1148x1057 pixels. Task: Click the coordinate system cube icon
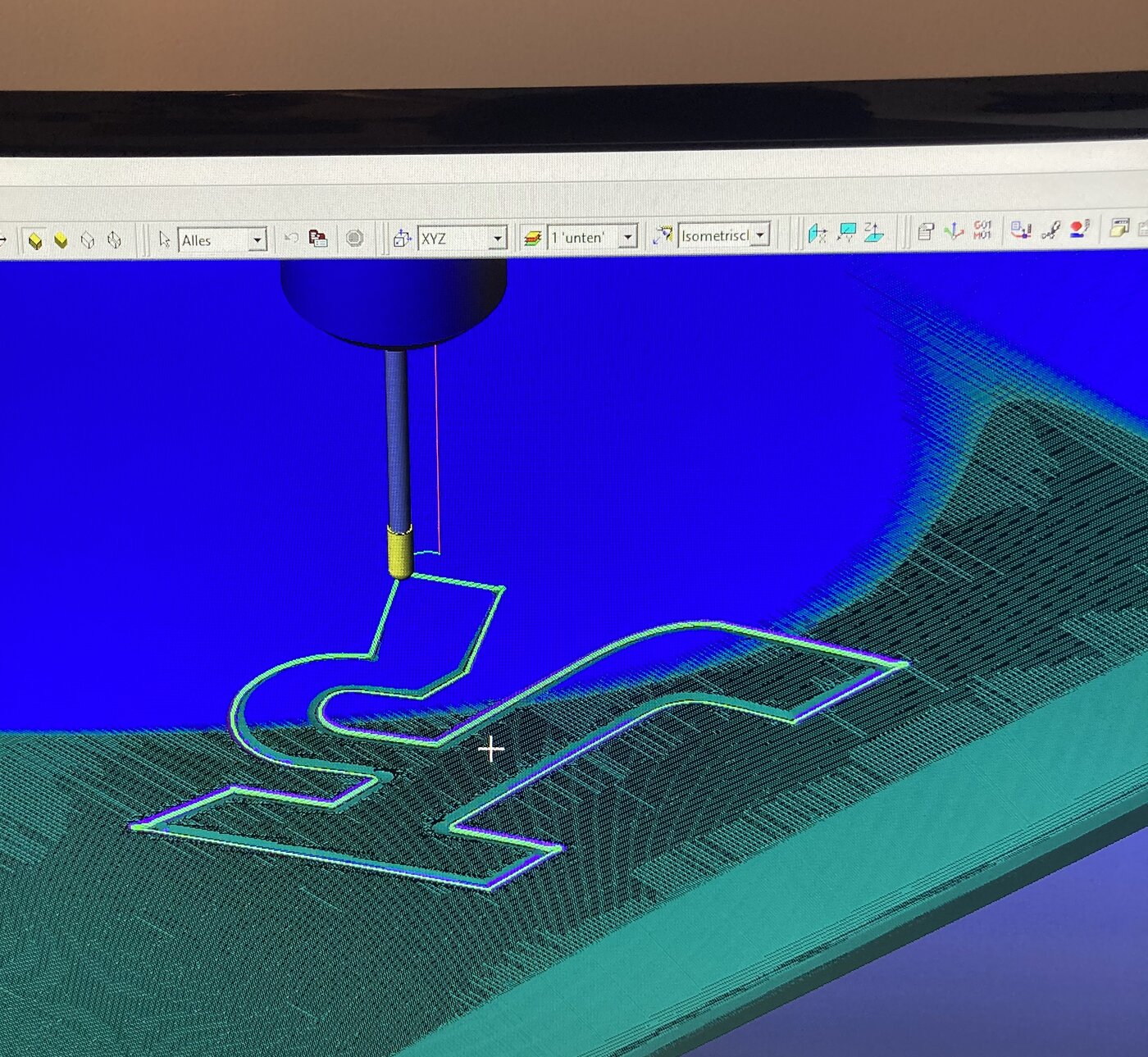(402, 239)
